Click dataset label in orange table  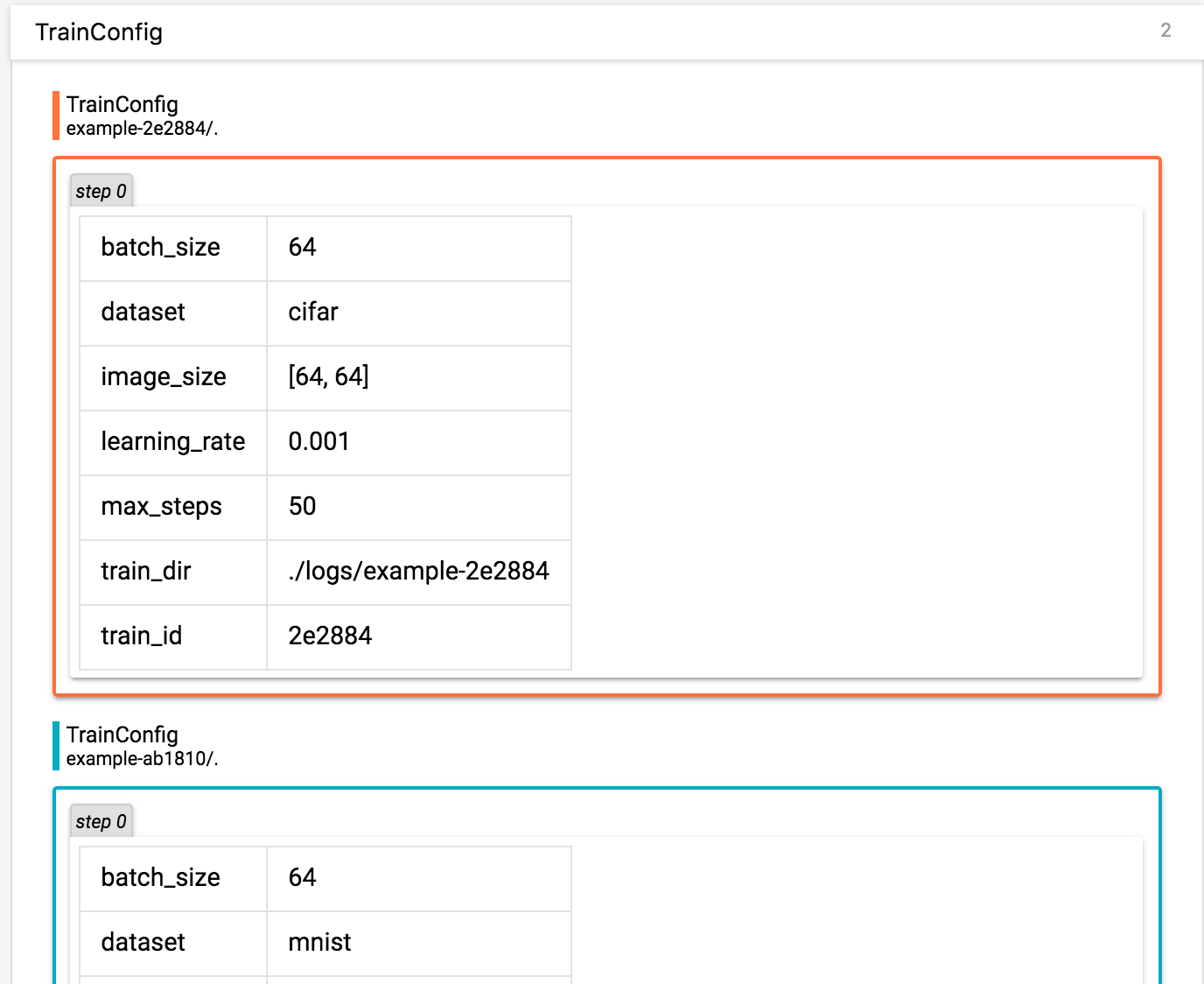pyautogui.click(x=143, y=312)
